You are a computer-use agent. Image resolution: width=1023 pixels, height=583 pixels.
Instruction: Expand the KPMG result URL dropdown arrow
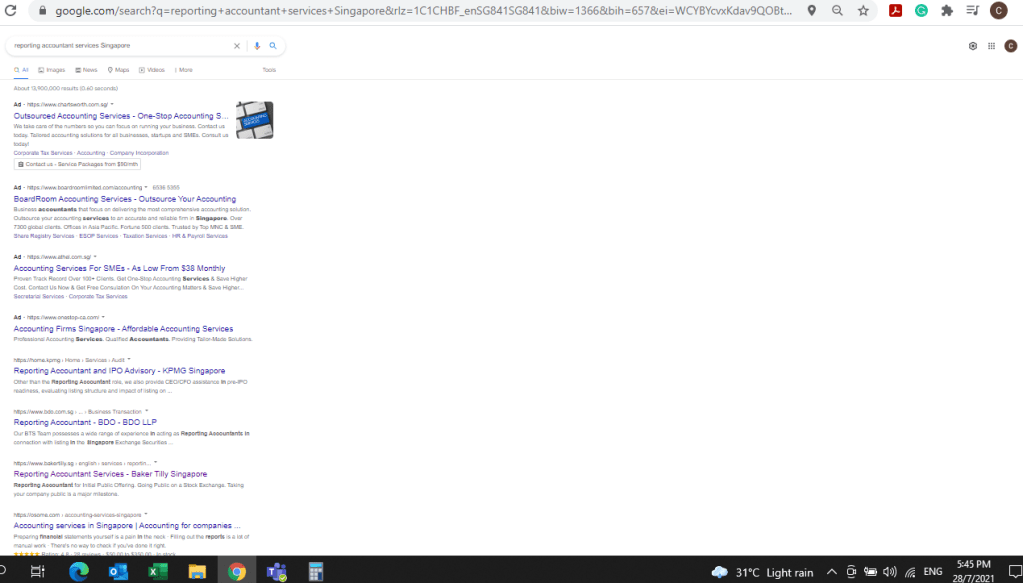click(x=129, y=359)
